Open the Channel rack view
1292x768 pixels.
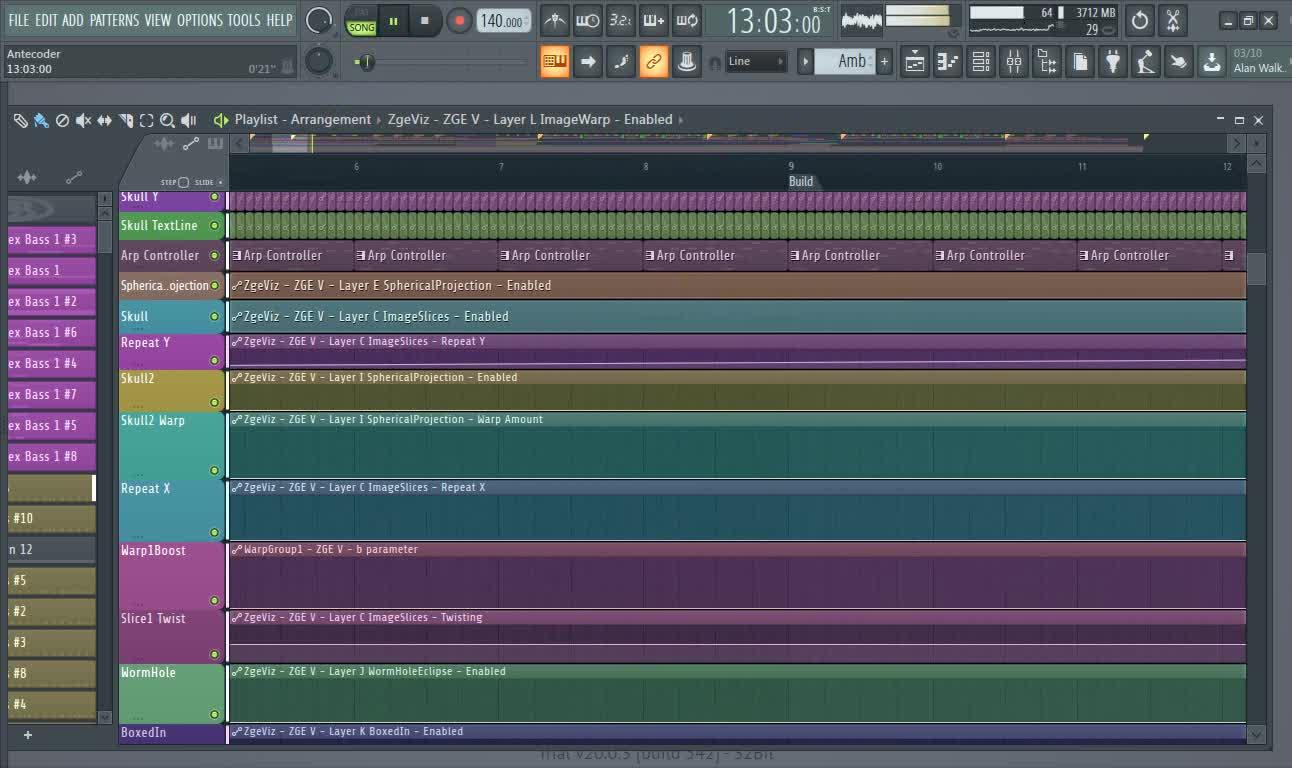tap(981, 62)
